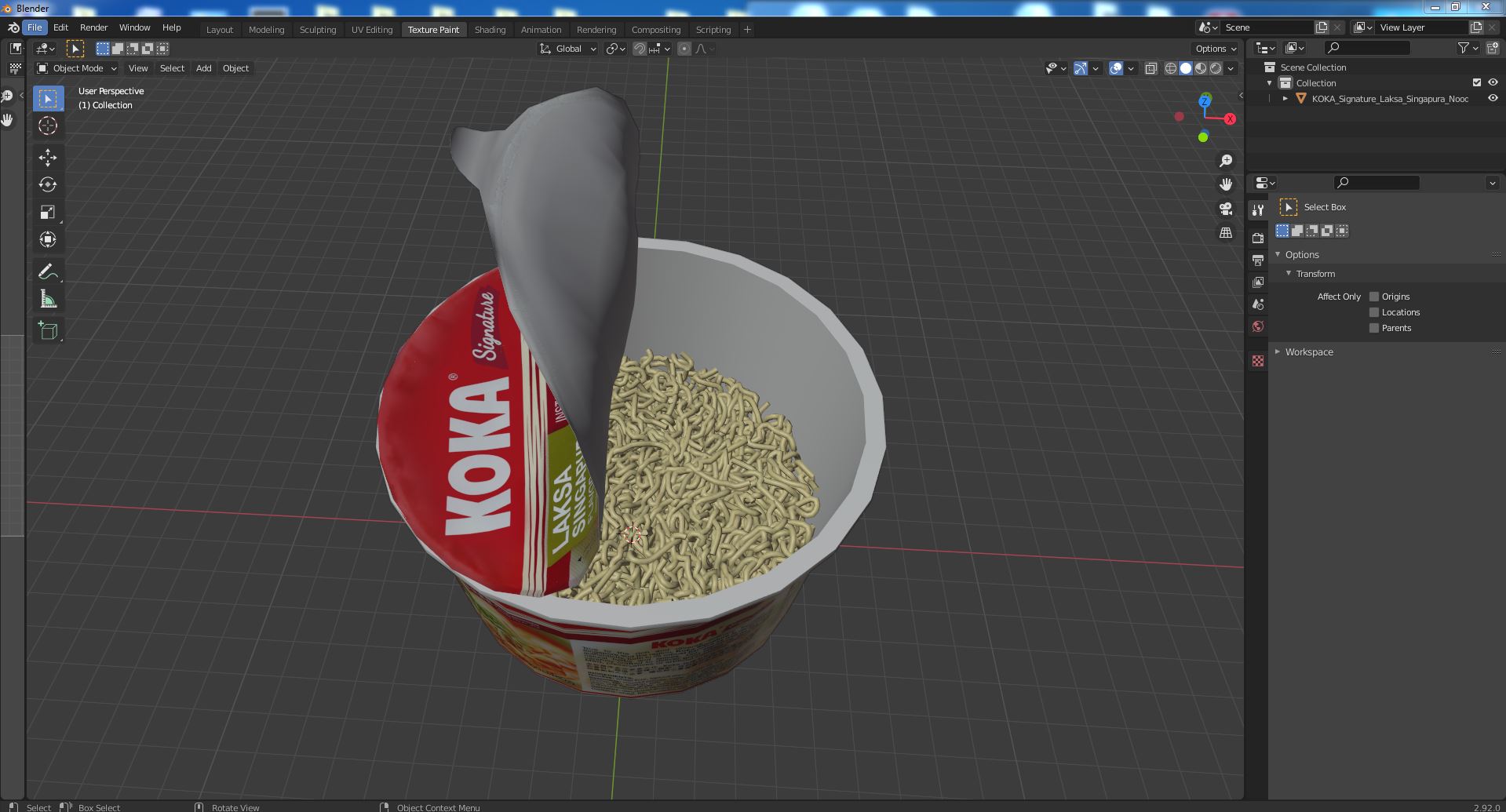The height and width of the screenshot is (812, 1506).
Task: Set selection mode to Extend in header
Action: click(x=118, y=49)
